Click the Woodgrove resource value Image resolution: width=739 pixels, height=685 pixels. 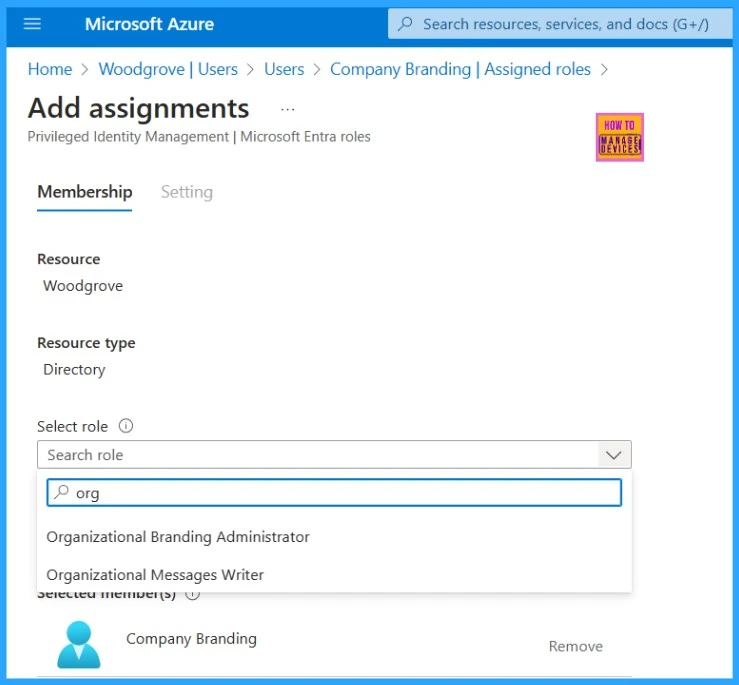pyautogui.click(x=83, y=285)
